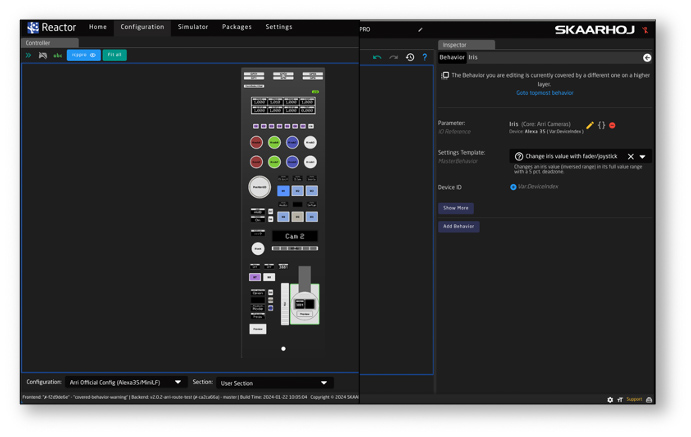Open the Configuration dropdown
The height and width of the screenshot is (437, 691).
coord(126,382)
